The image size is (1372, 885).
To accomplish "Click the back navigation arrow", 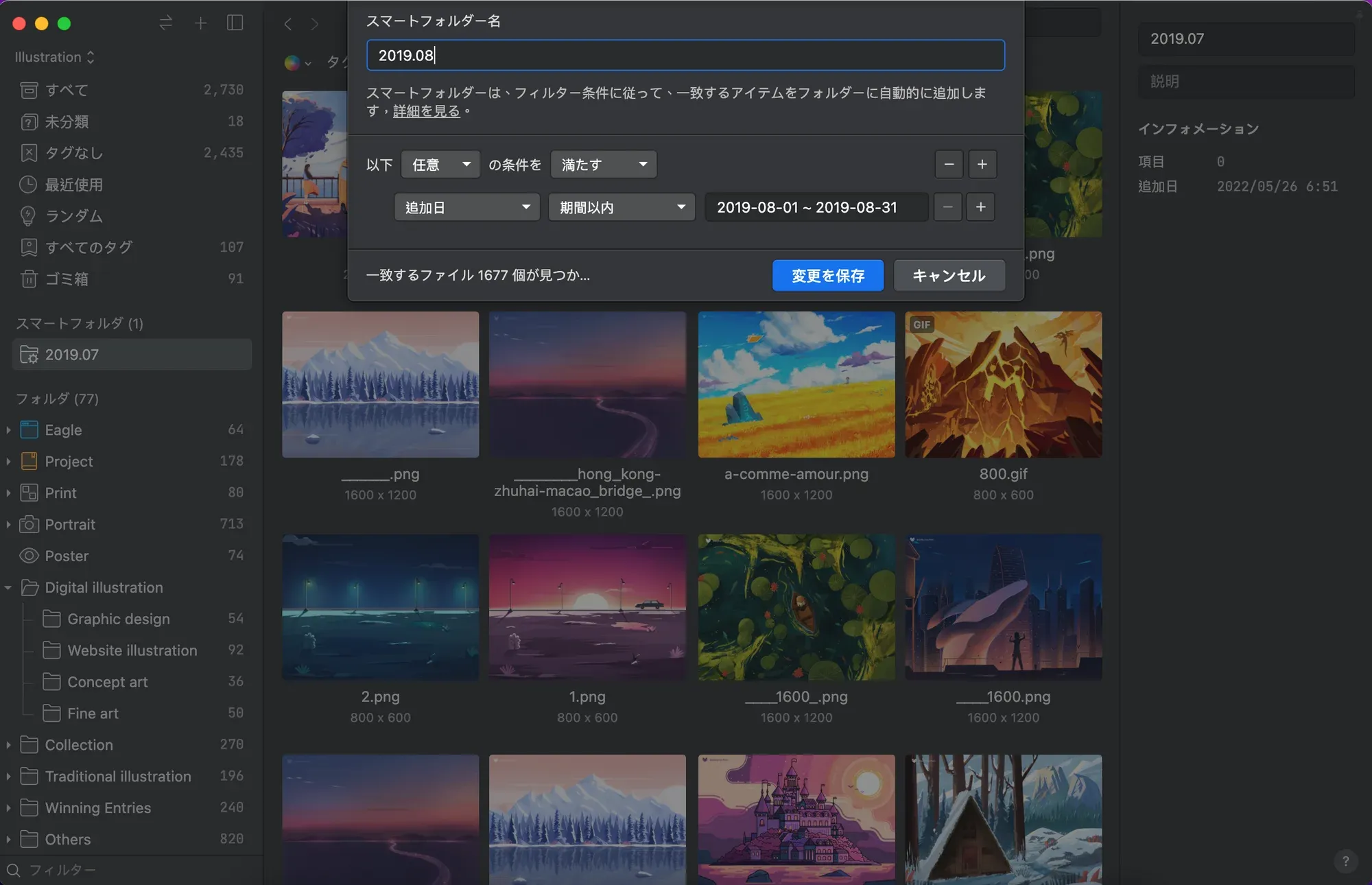I will coord(288,24).
